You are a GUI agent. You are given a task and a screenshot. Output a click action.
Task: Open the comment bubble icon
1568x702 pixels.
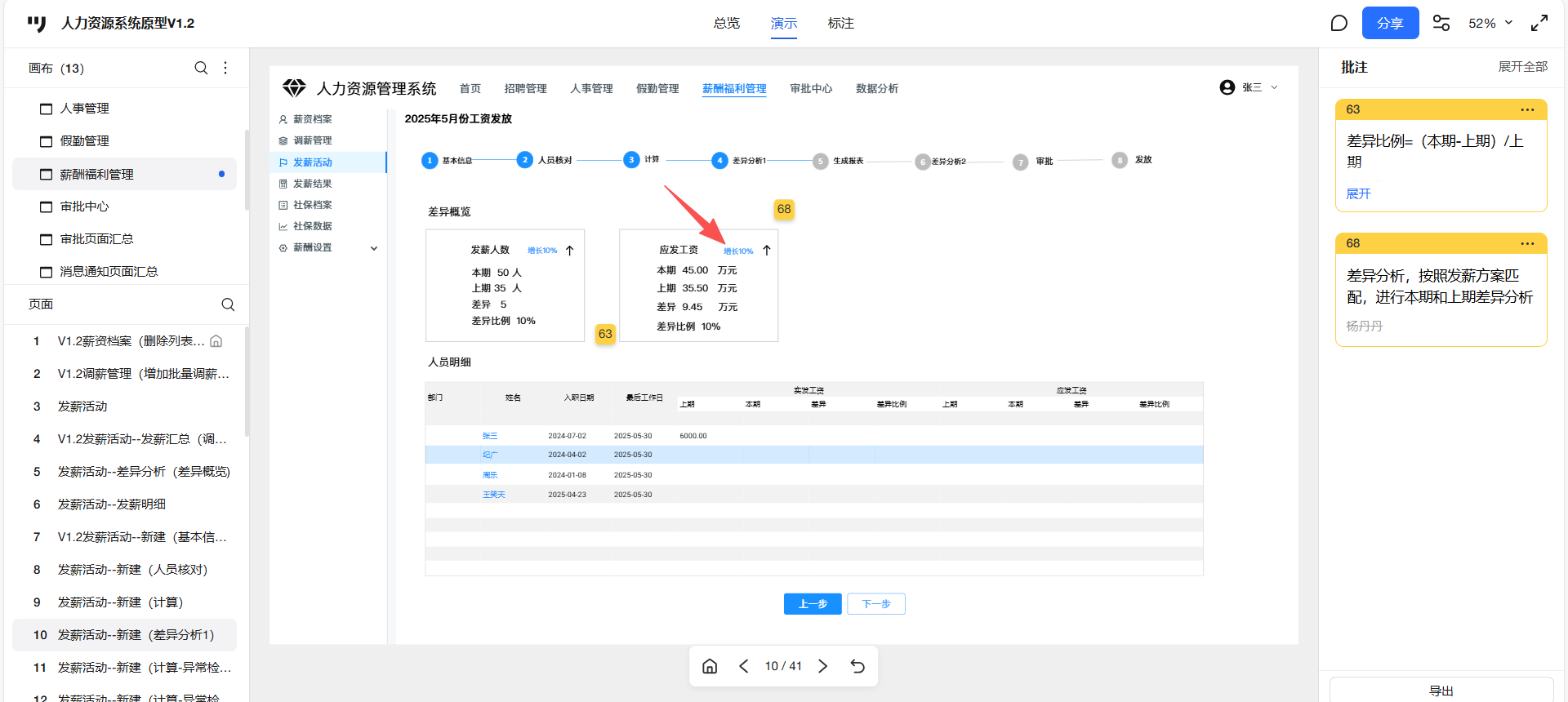[1339, 23]
